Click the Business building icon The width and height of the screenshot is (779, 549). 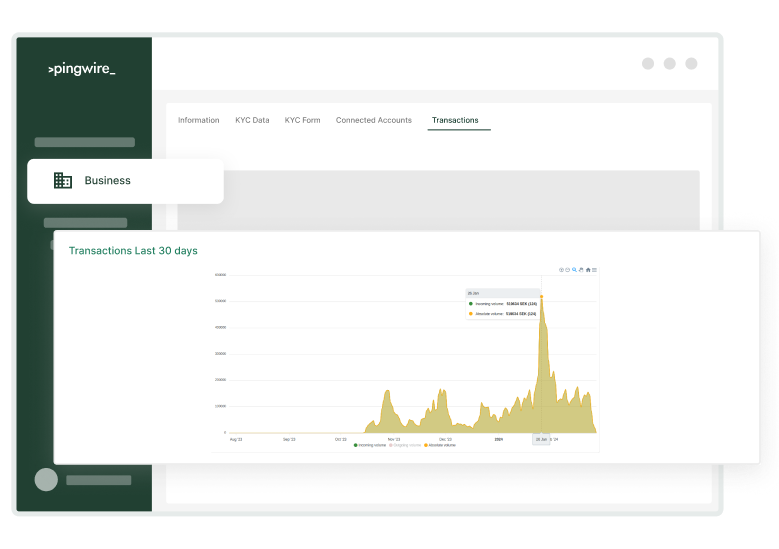63,180
